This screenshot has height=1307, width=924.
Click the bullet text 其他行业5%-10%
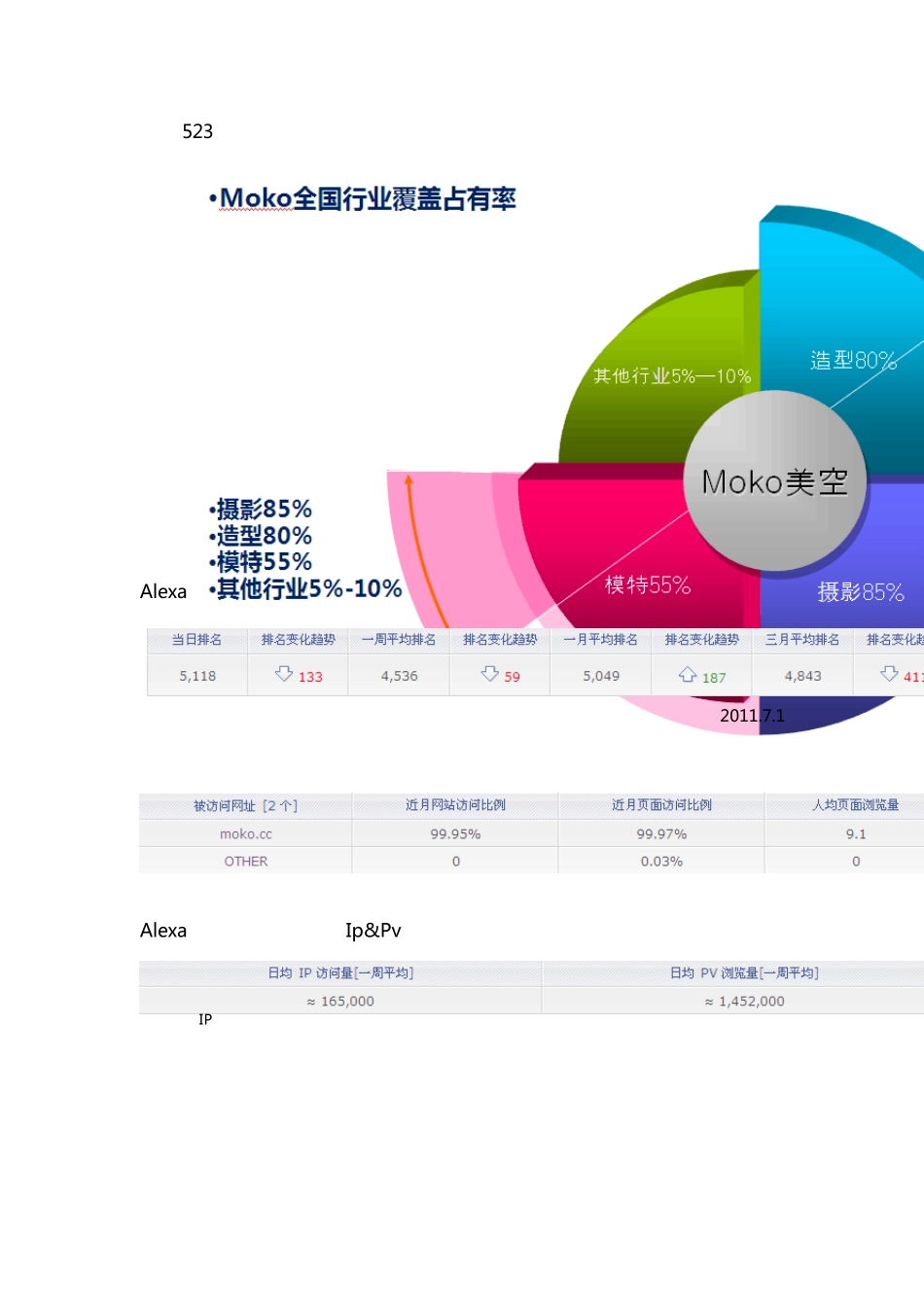pos(309,588)
